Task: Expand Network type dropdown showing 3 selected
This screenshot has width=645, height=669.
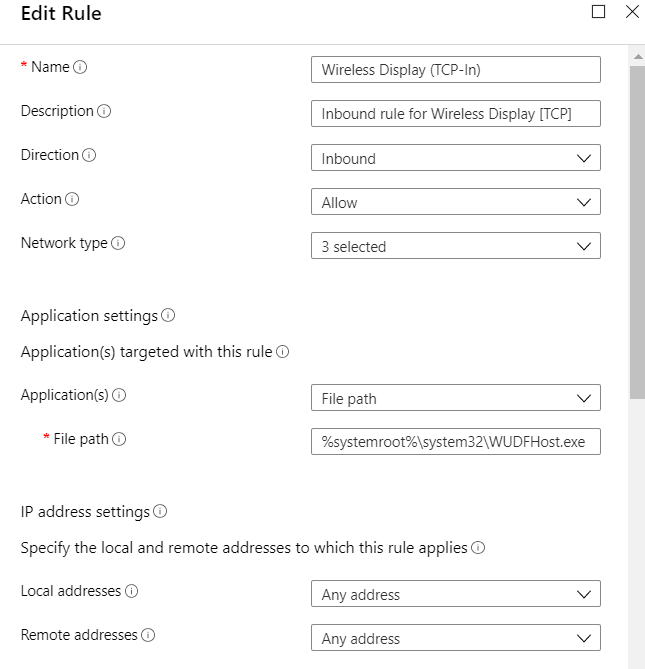Action: click(x=456, y=246)
